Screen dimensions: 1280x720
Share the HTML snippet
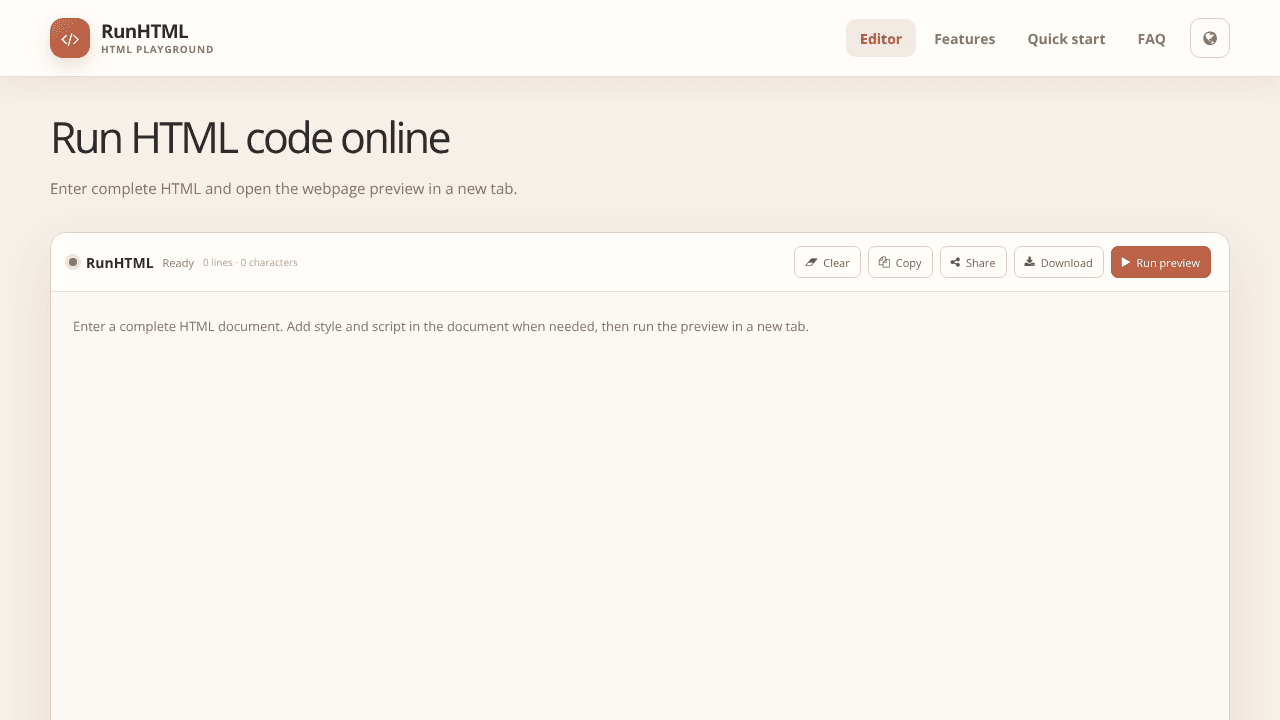(x=973, y=262)
